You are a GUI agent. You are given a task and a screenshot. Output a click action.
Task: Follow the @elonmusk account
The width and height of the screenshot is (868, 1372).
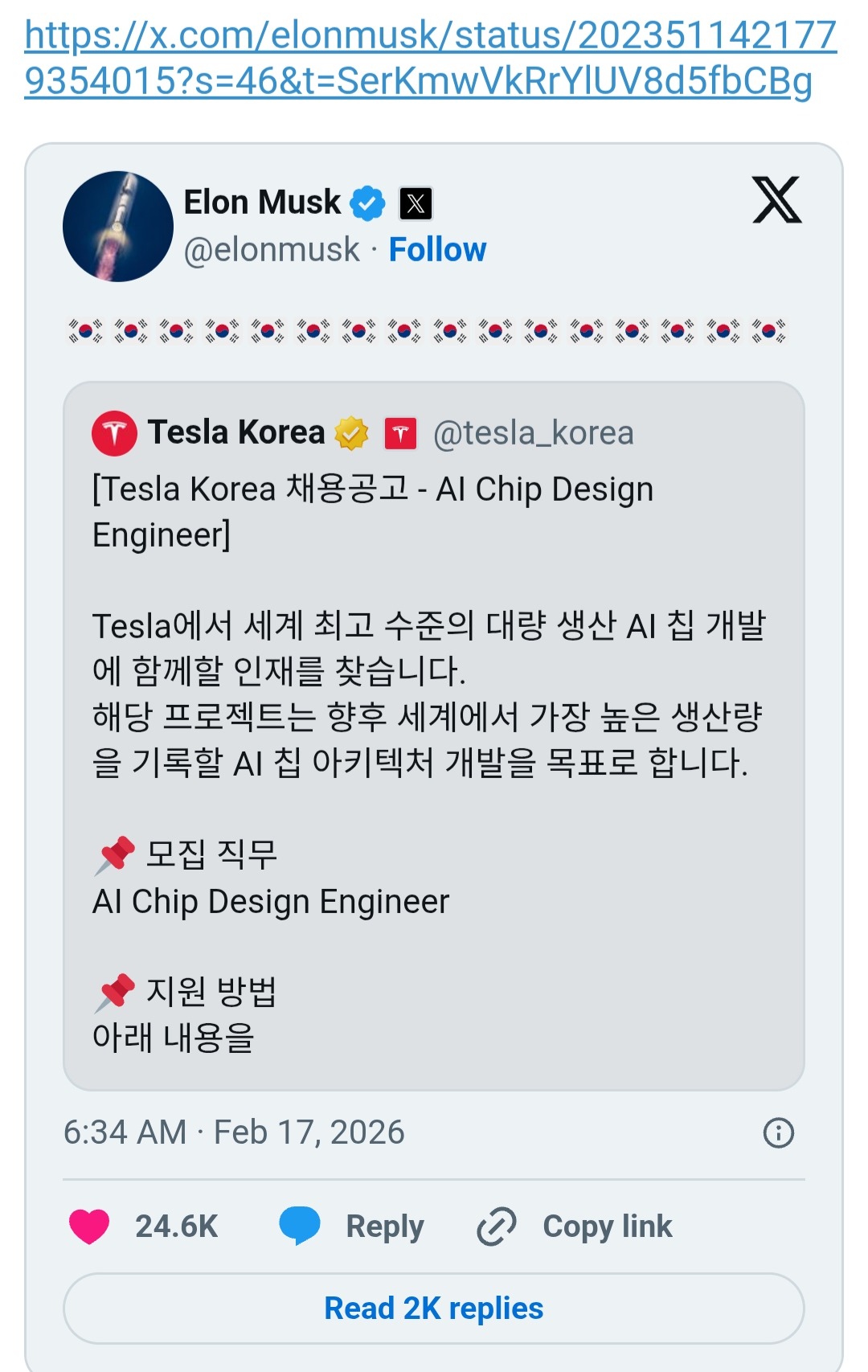[437, 250]
